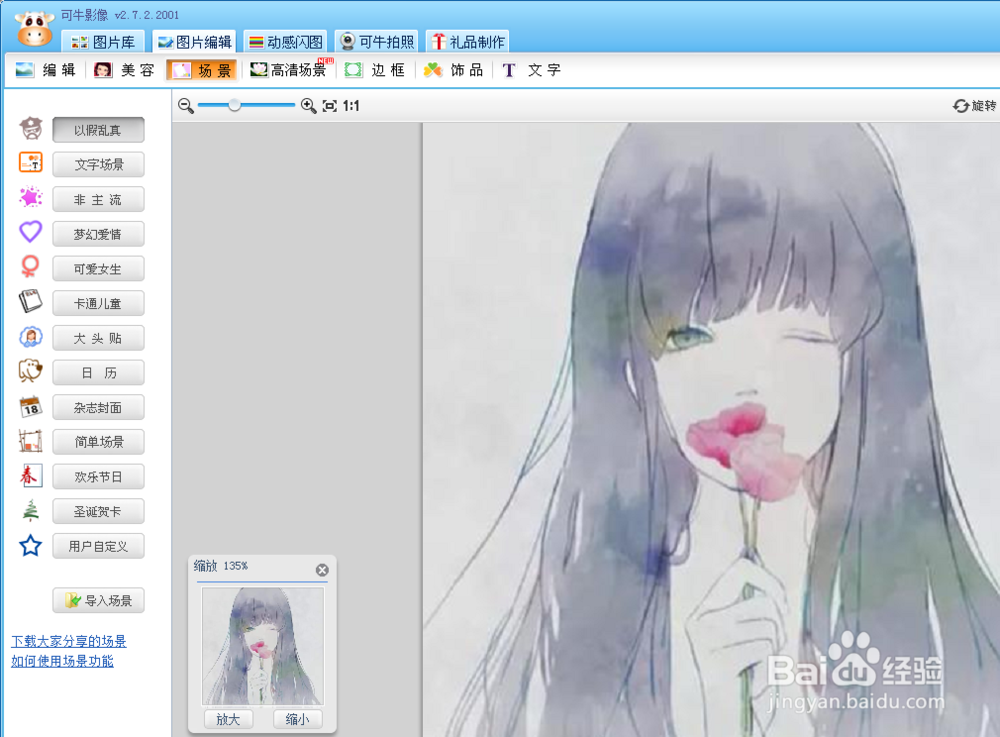Click the 春 icon beside 欢乐节日

pos(31,475)
